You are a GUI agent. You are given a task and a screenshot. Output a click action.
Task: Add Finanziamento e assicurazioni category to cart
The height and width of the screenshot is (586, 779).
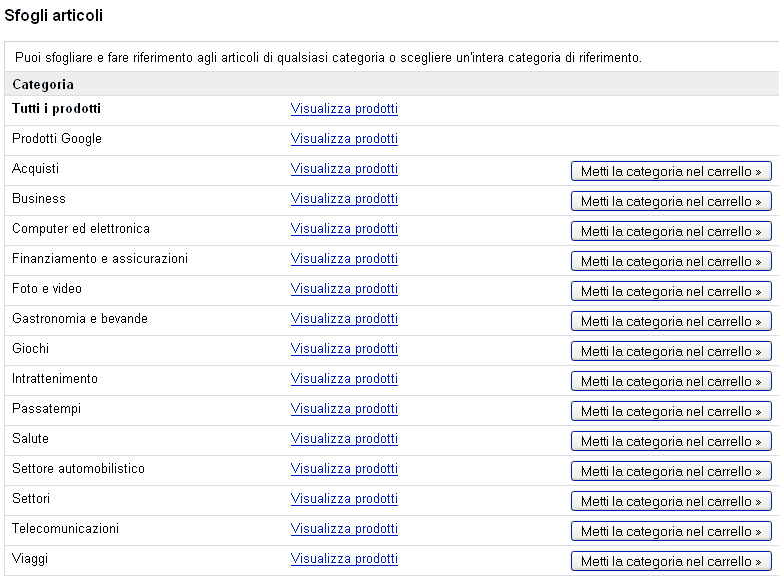[x=671, y=261]
